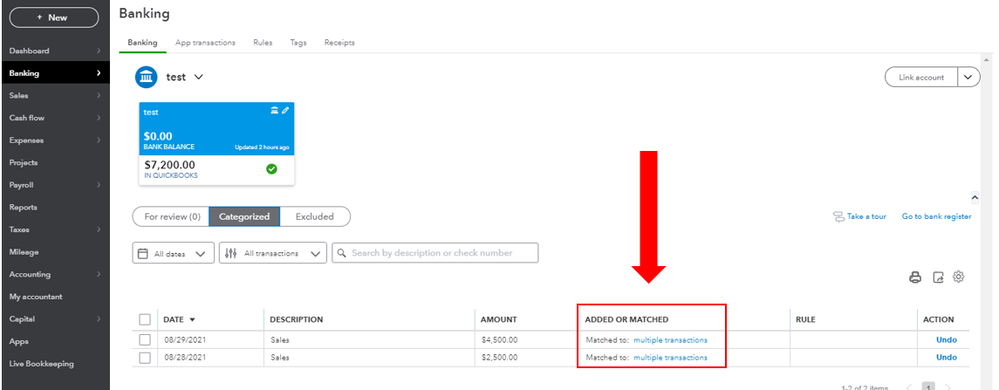The width and height of the screenshot is (999, 390).
Task: Expand the test account dropdown chevron
Action: coord(198,77)
